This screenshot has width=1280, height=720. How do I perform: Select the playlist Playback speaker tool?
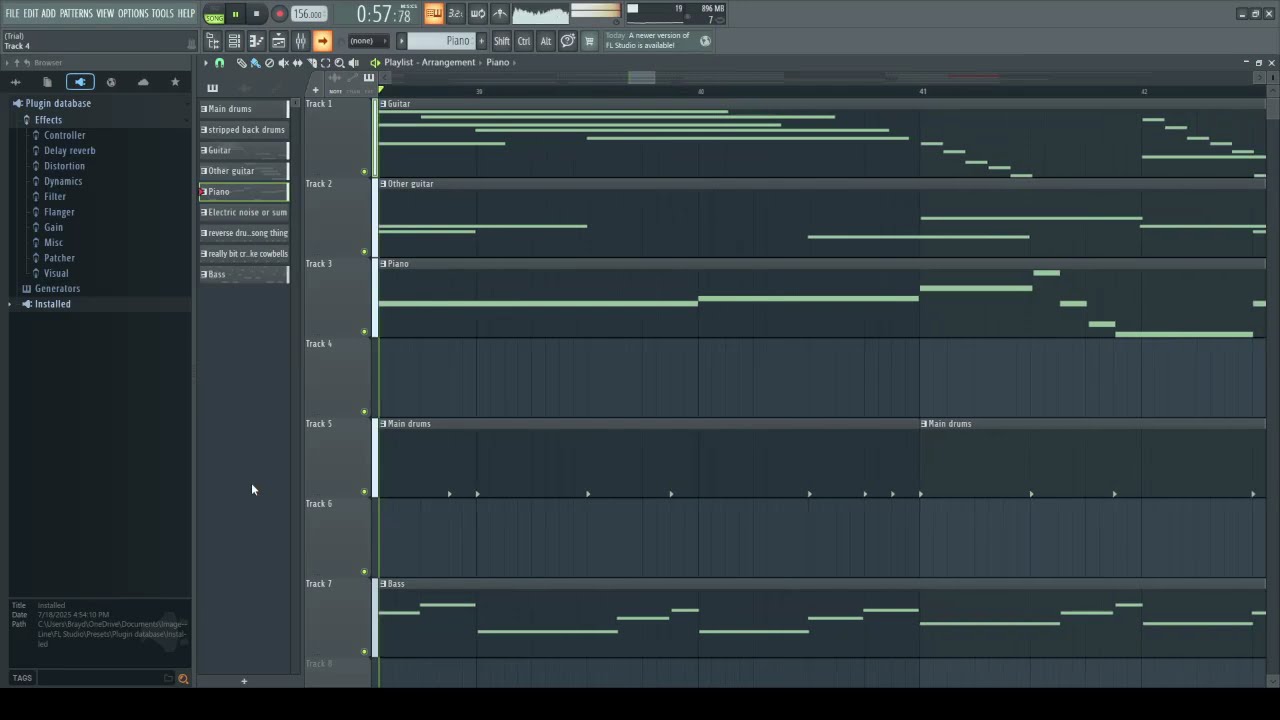click(x=353, y=62)
